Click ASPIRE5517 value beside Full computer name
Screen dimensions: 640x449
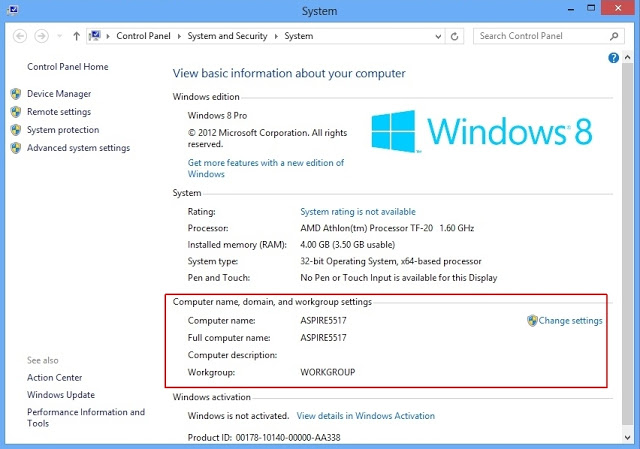[x=323, y=338]
